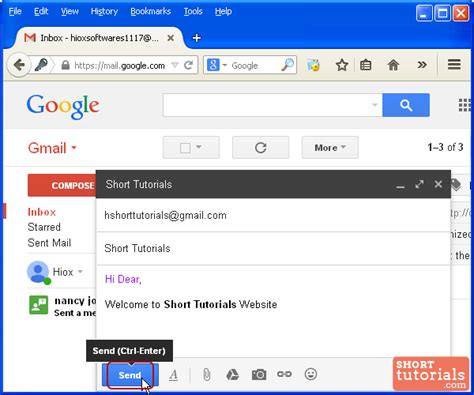Go back with the browser back arrow

(19, 65)
